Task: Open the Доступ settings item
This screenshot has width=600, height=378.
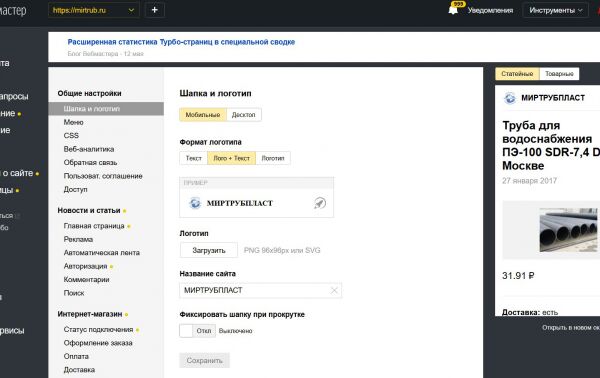Action: coord(75,189)
